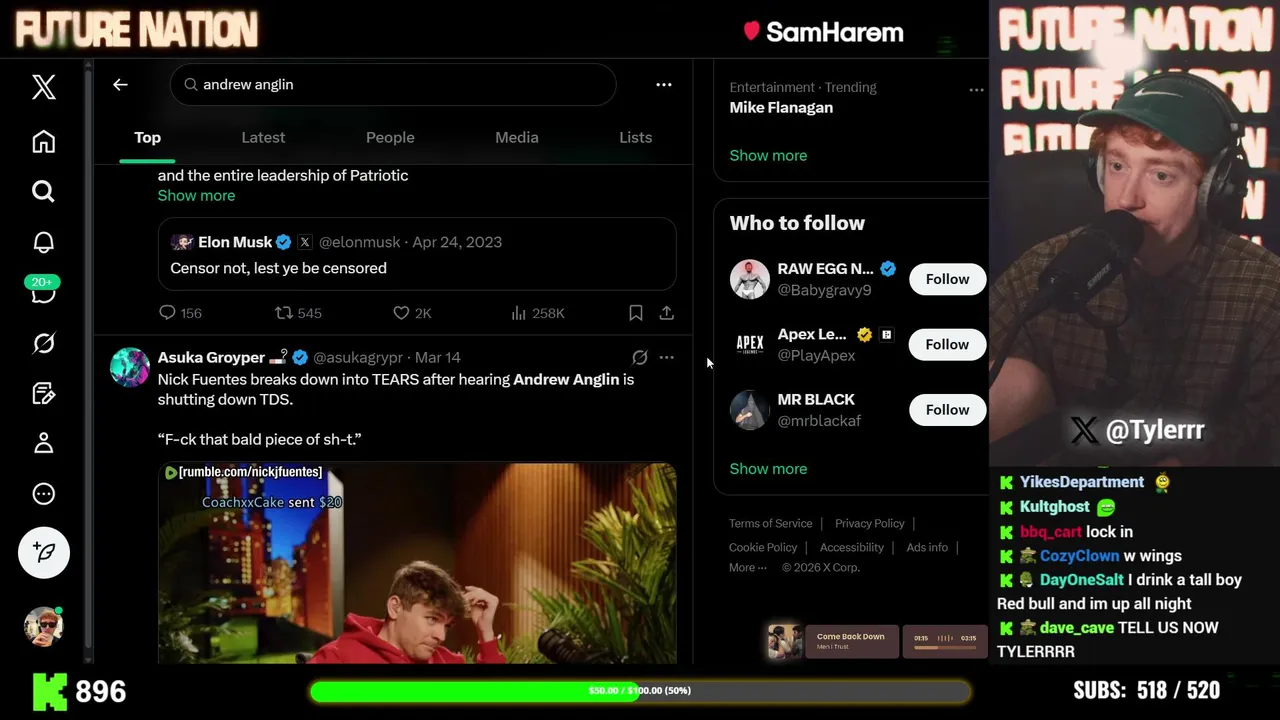The image size is (1280, 720).
Task: Open the Explore search icon in the sidebar
Action: click(43, 191)
